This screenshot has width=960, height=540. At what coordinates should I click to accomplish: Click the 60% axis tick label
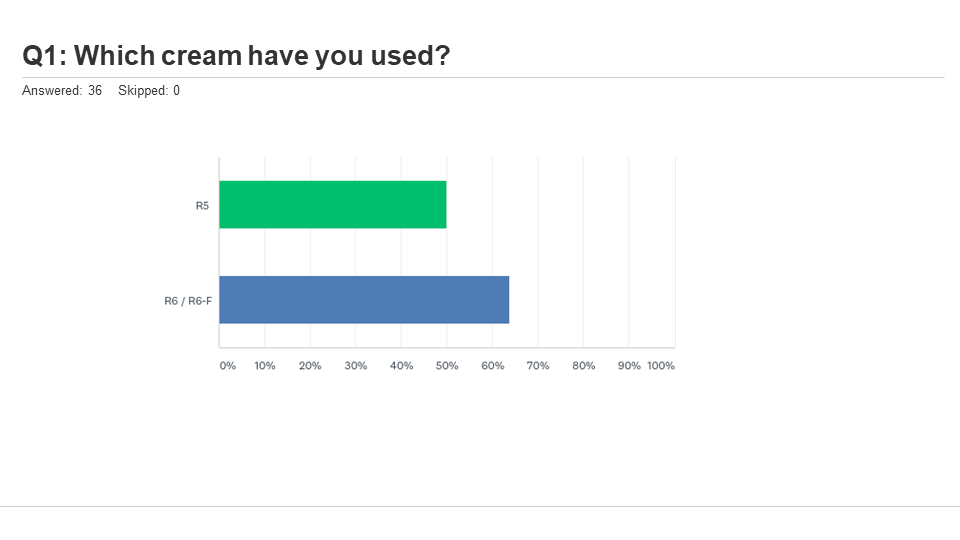click(493, 366)
